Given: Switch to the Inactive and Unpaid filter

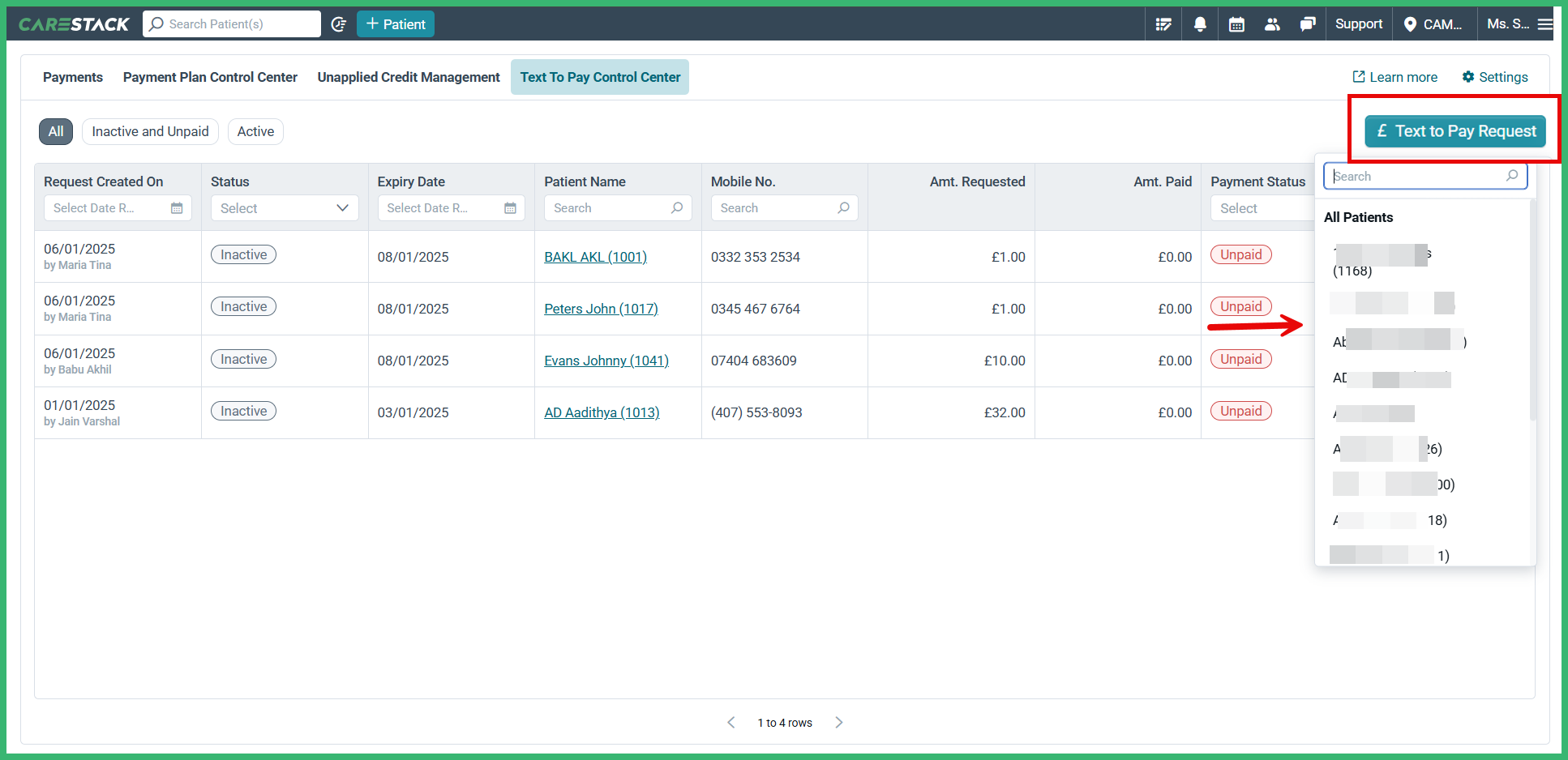Looking at the screenshot, I should point(150,130).
